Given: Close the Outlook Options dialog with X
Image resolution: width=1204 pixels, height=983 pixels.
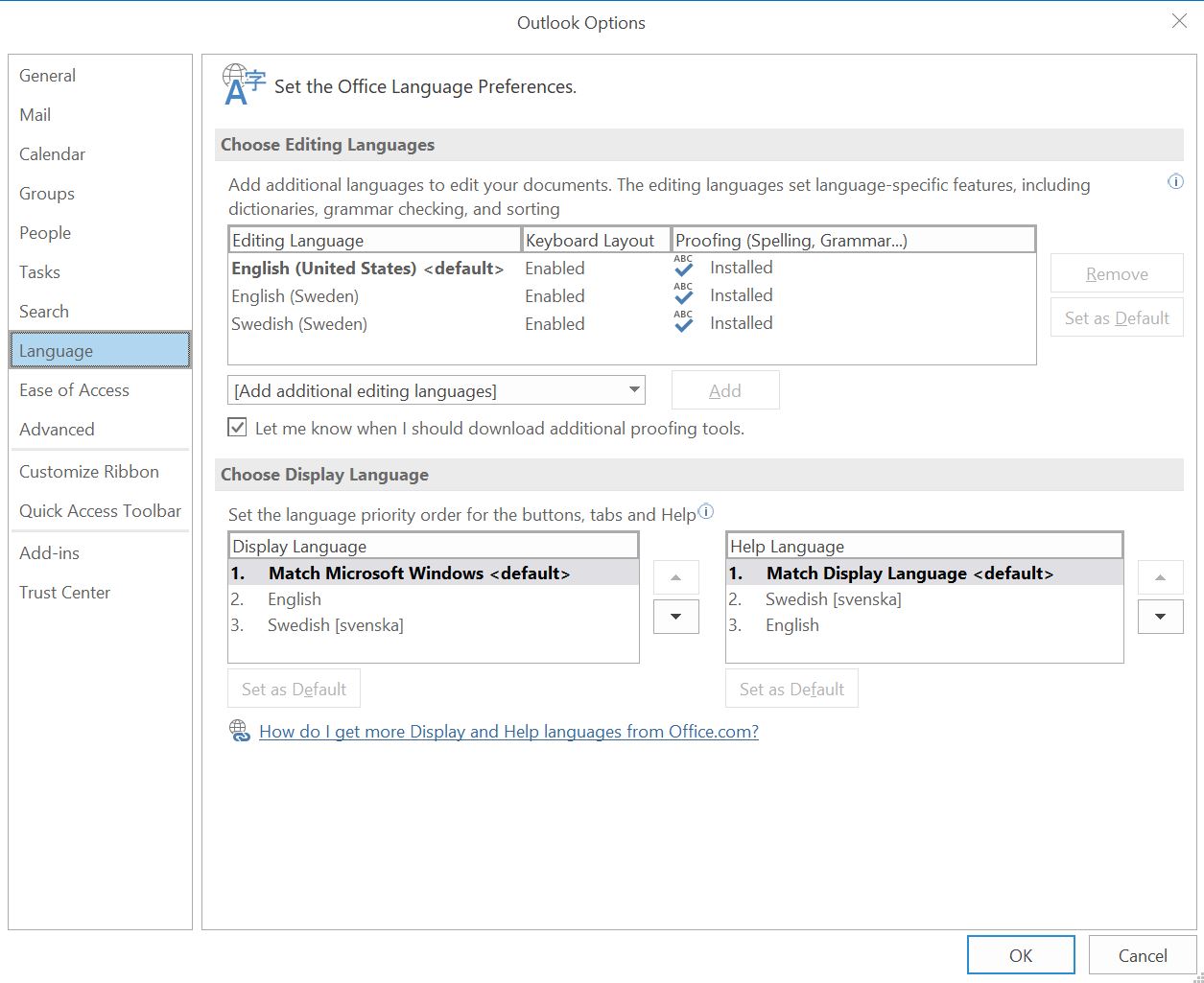Looking at the screenshot, I should pyautogui.click(x=1179, y=21).
